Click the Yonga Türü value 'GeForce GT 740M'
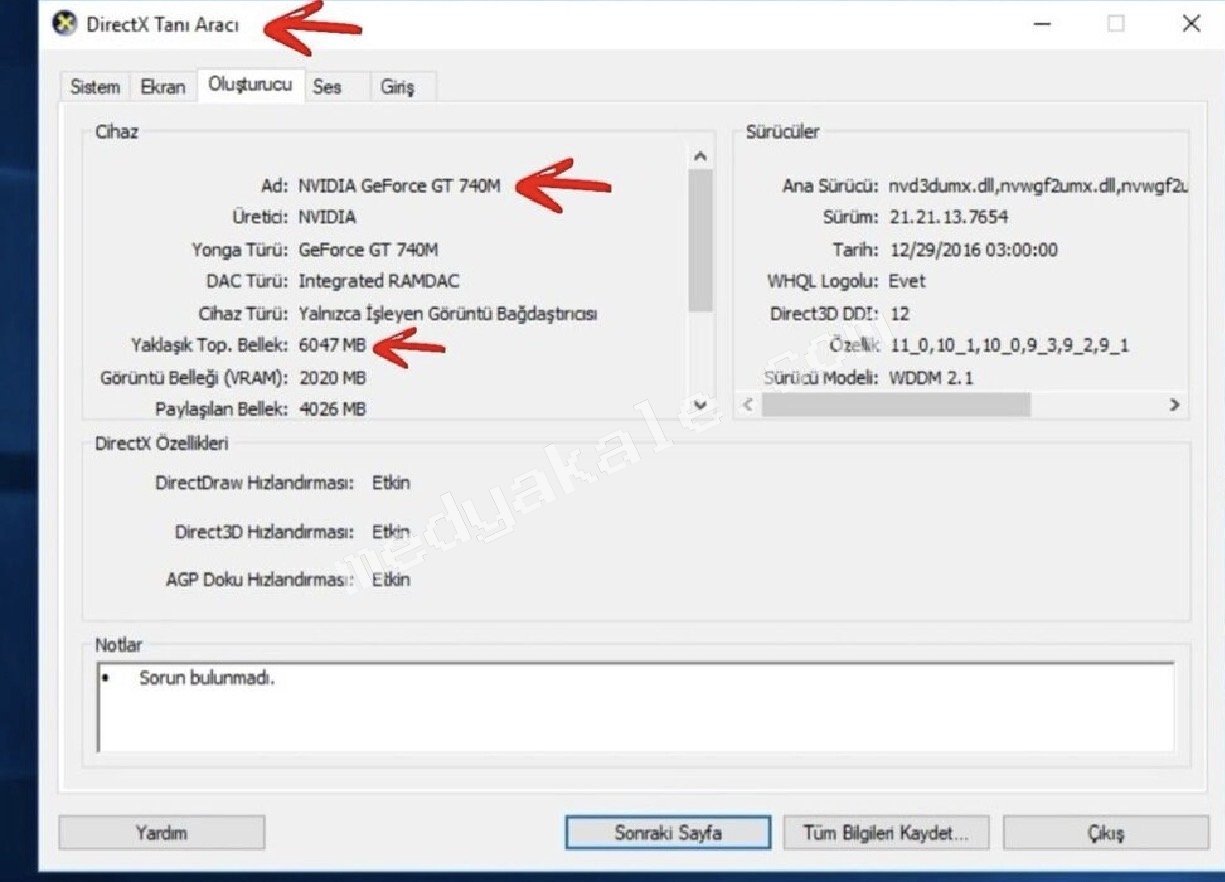This screenshot has height=882, width=1225. 368,249
